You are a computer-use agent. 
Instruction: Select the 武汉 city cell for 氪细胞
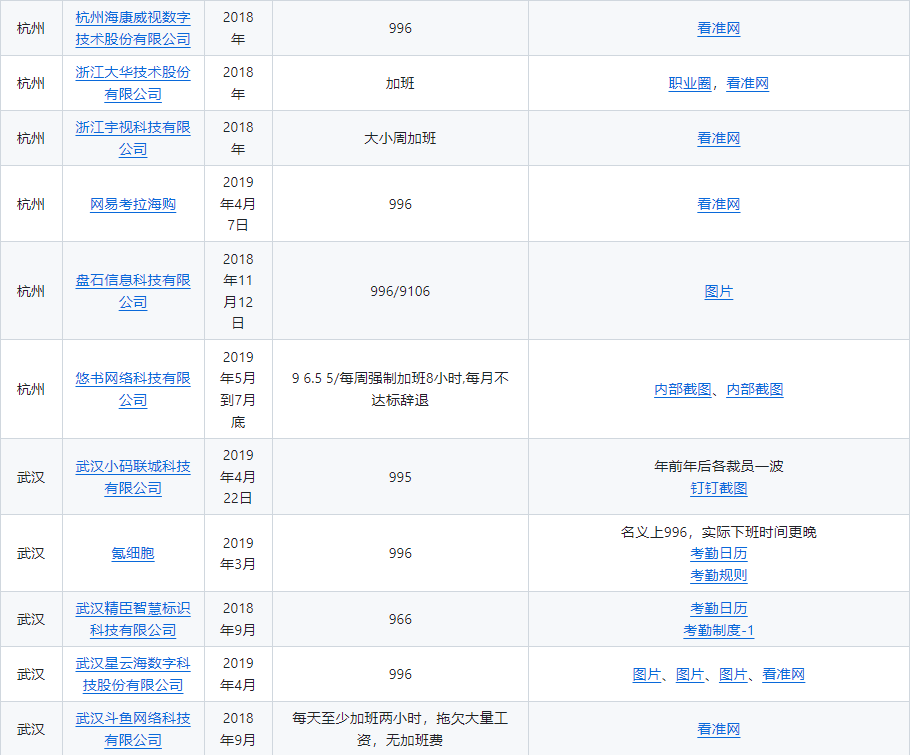click(x=31, y=553)
